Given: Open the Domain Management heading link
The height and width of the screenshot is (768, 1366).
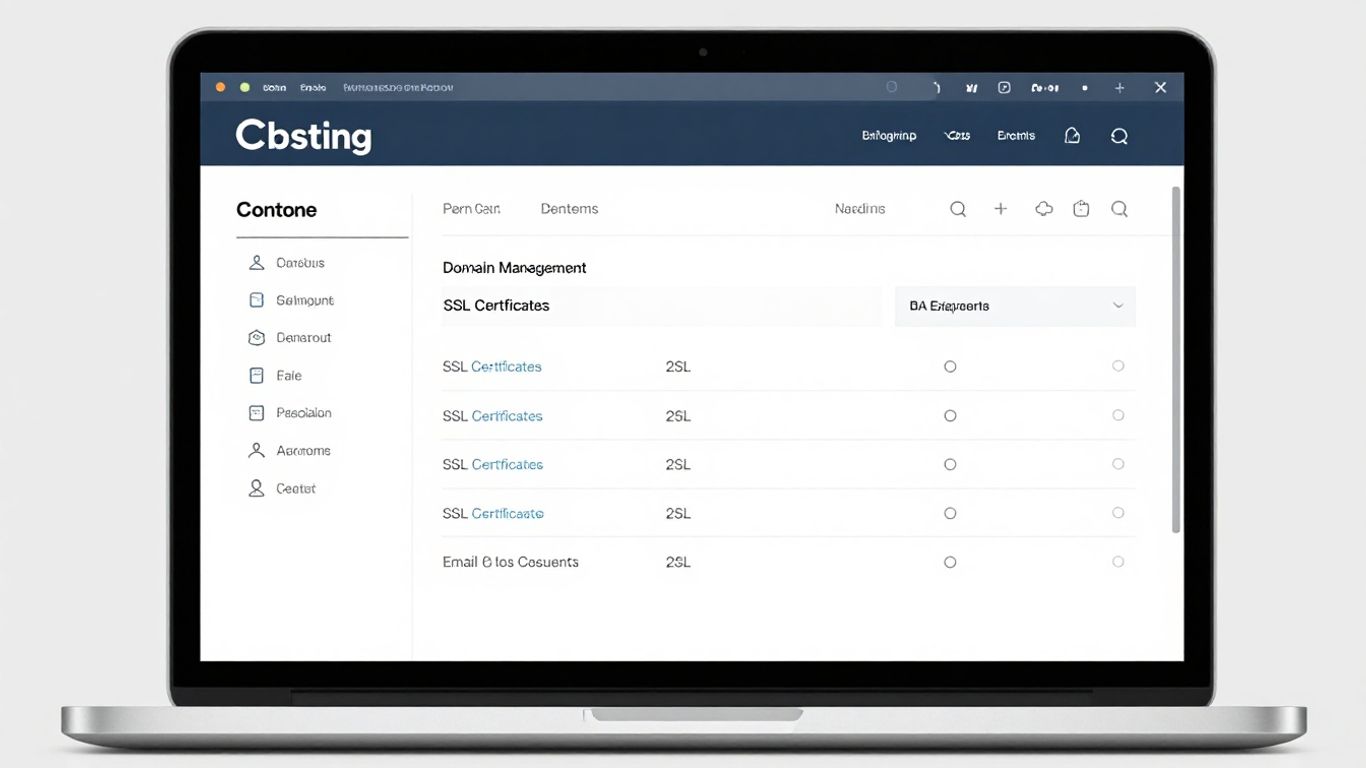Looking at the screenshot, I should (x=515, y=267).
